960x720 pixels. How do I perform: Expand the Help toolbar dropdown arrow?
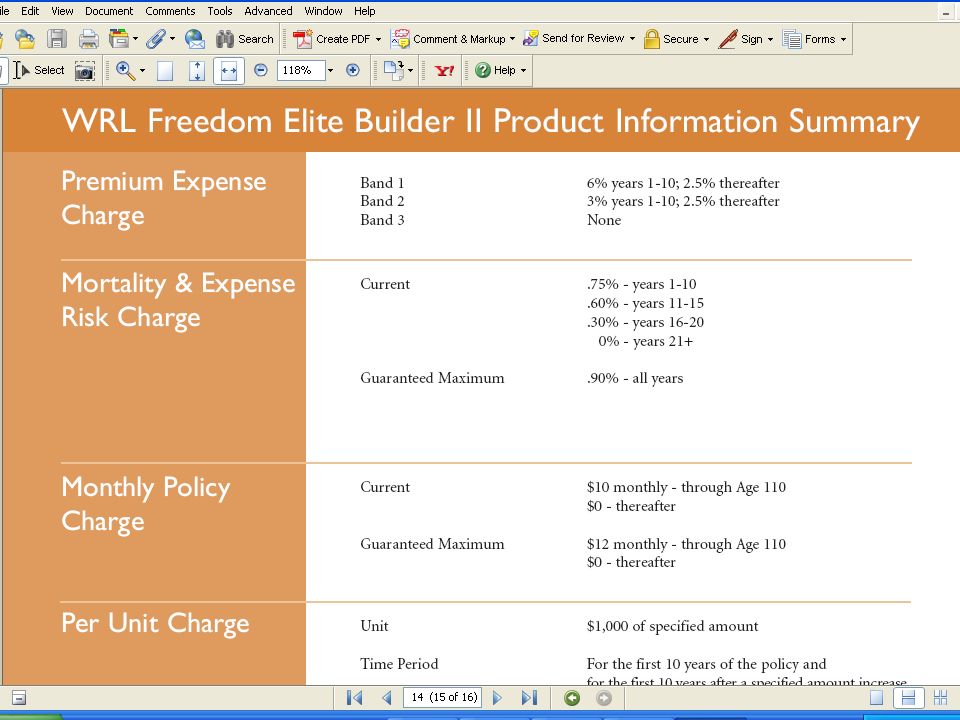(523, 70)
